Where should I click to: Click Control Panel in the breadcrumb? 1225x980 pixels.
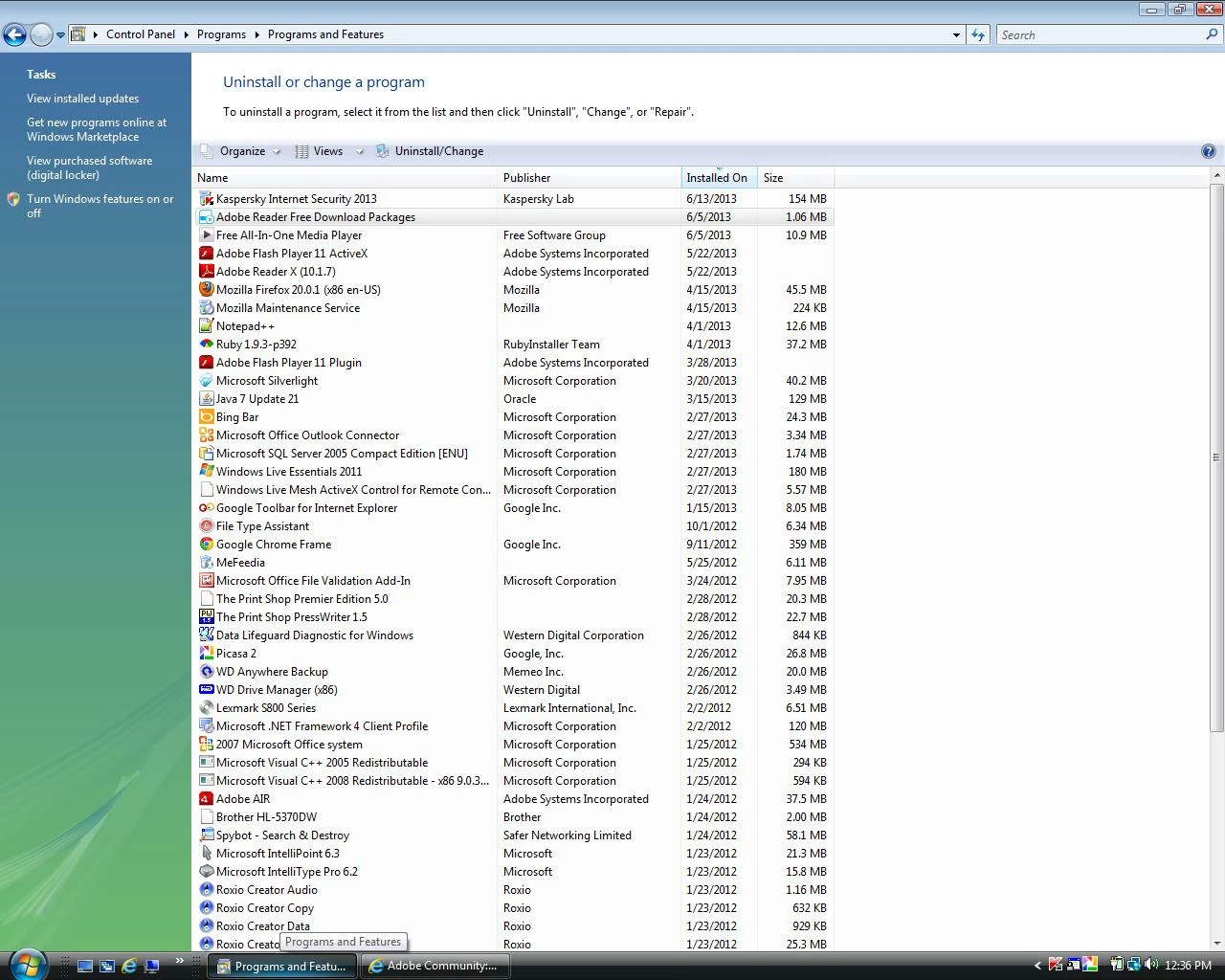(141, 34)
